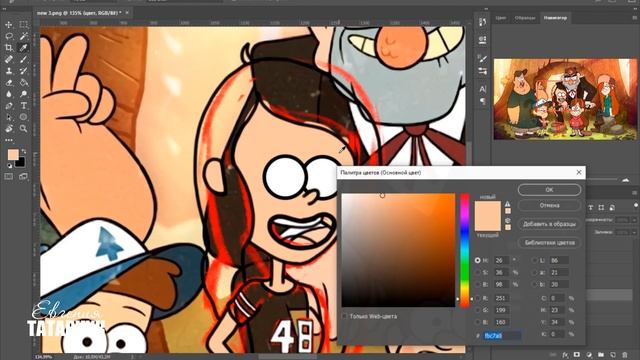Image resolution: width=640 pixels, height=360 pixels.
Task: Open Color Libraries (Библиотеки цветов)
Action: (x=549, y=242)
